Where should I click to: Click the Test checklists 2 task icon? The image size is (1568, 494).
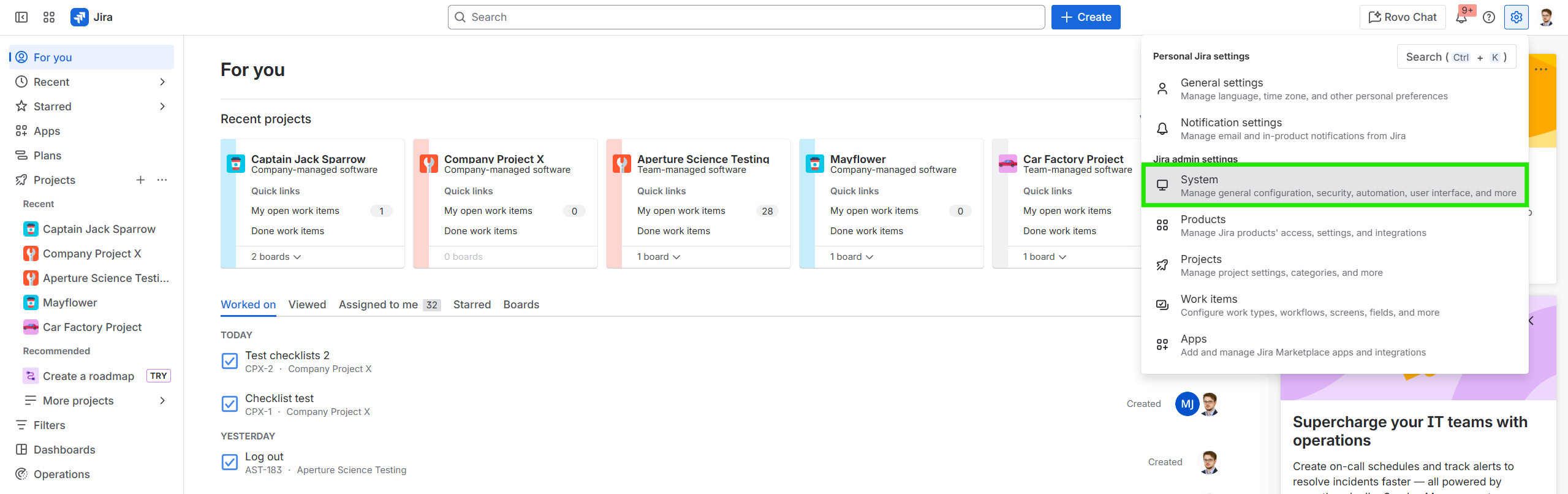[230, 361]
